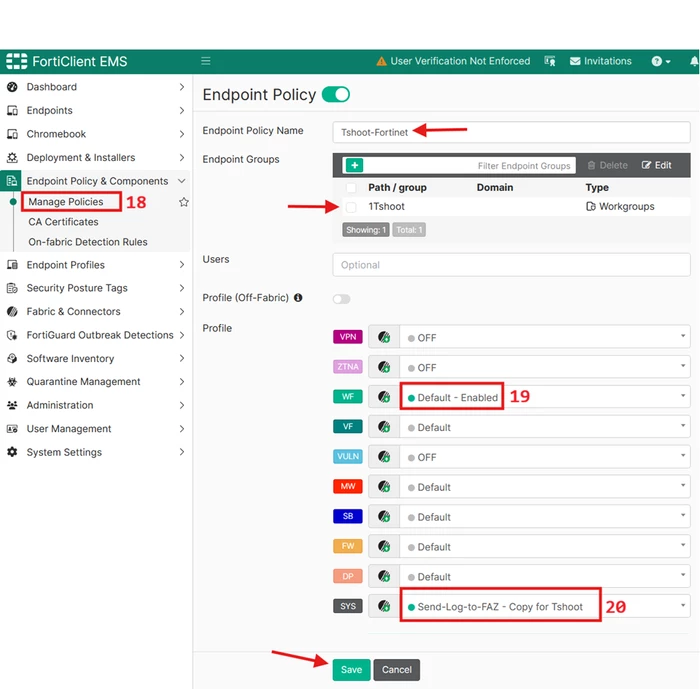Click the FortiGuard Outbreak Detections icon
Viewport: 700px width, 689px height.
click(x=12, y=335)
